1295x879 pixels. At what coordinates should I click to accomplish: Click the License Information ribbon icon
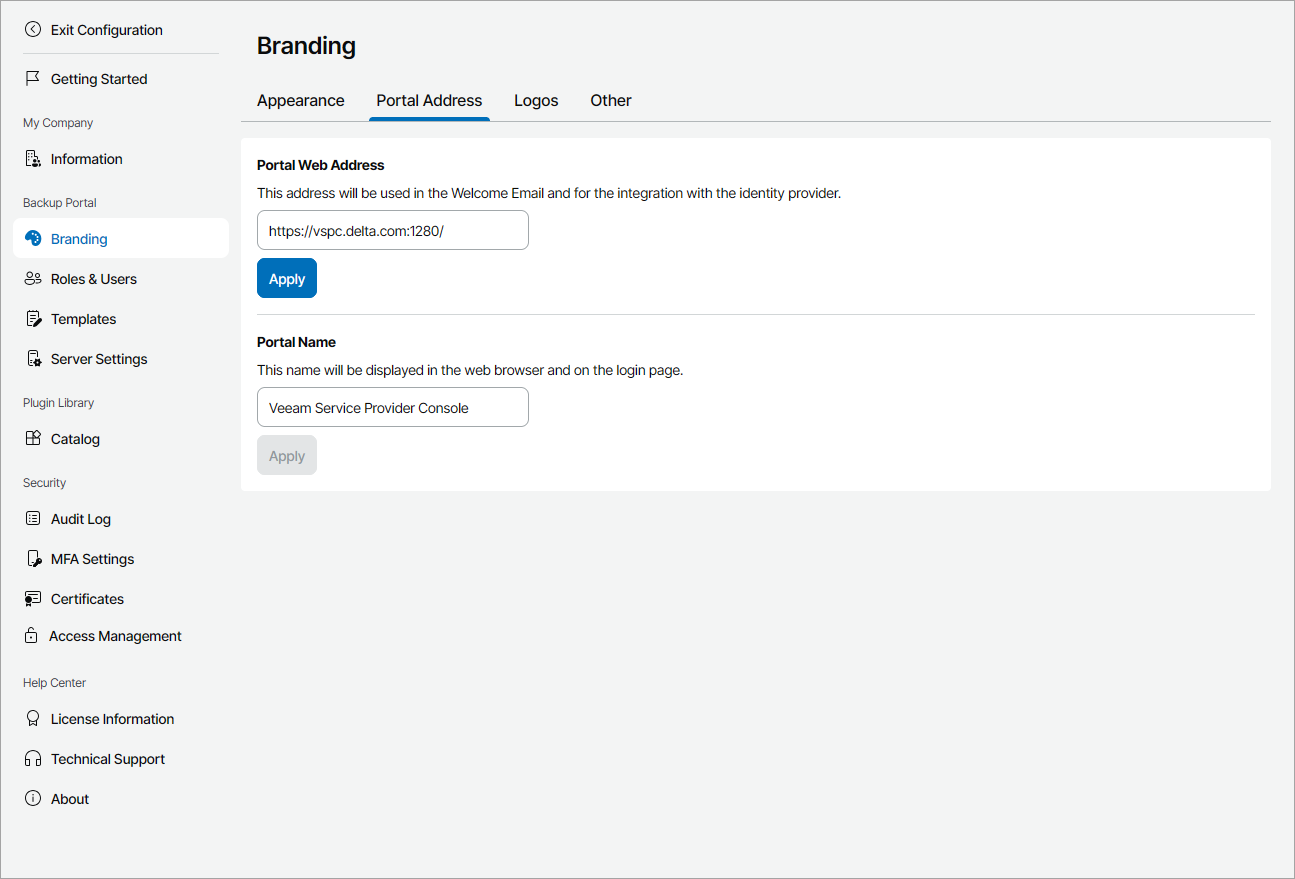pyautogui.click(x=33, y=719)
